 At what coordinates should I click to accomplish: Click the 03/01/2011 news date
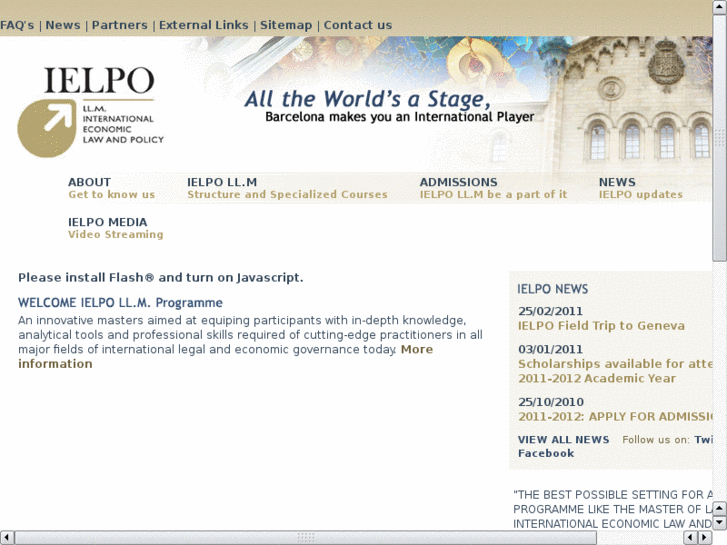tap(550, 349)
